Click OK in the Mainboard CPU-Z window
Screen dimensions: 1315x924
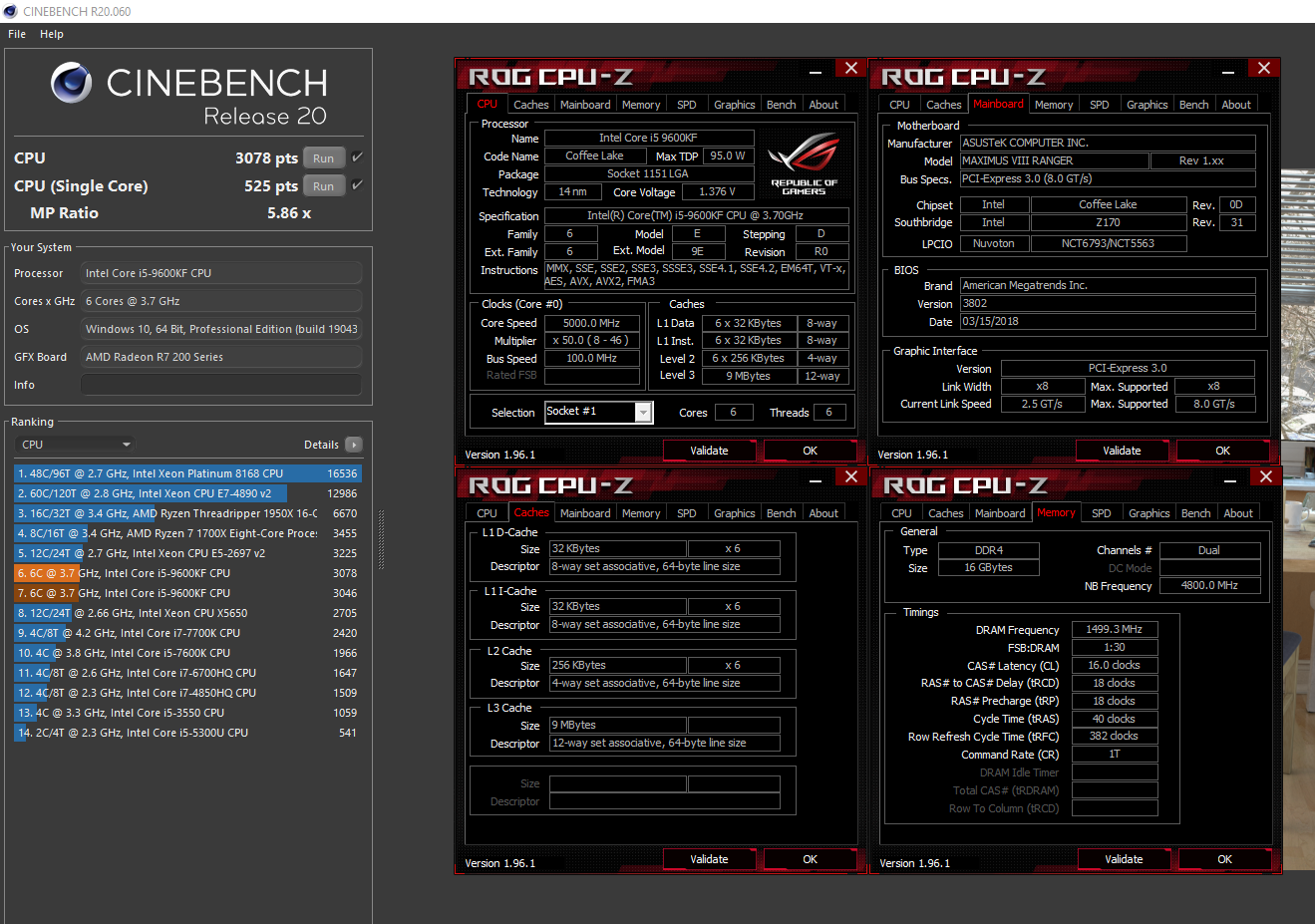click(1222, 451)
